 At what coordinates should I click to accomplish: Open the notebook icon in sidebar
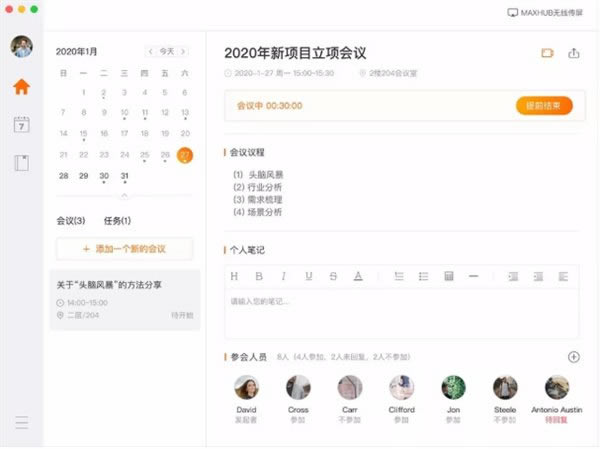pyautogui.click(x=21, y=163)
